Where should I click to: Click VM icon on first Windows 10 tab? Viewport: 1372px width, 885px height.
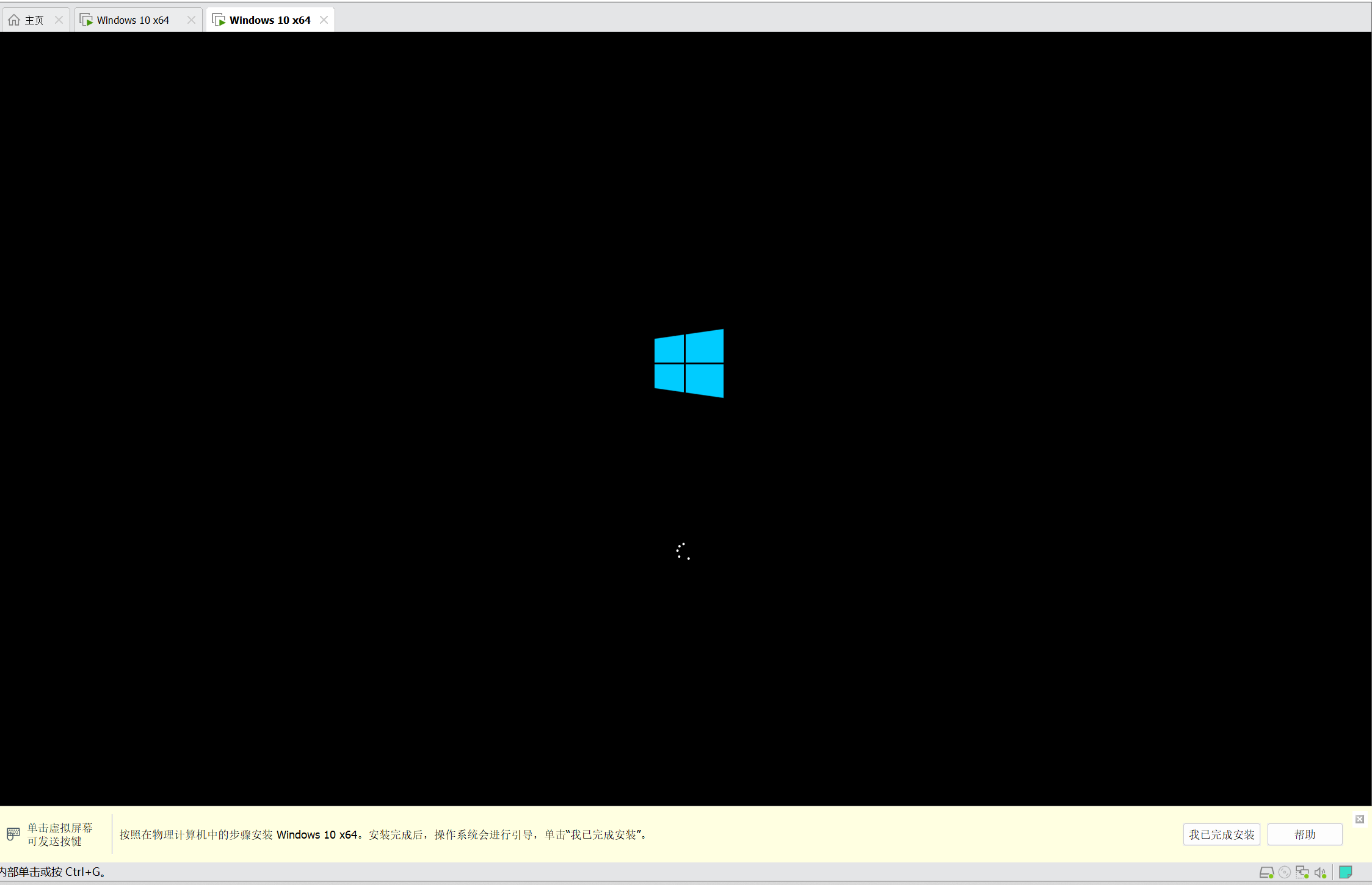tap(86, 20)
